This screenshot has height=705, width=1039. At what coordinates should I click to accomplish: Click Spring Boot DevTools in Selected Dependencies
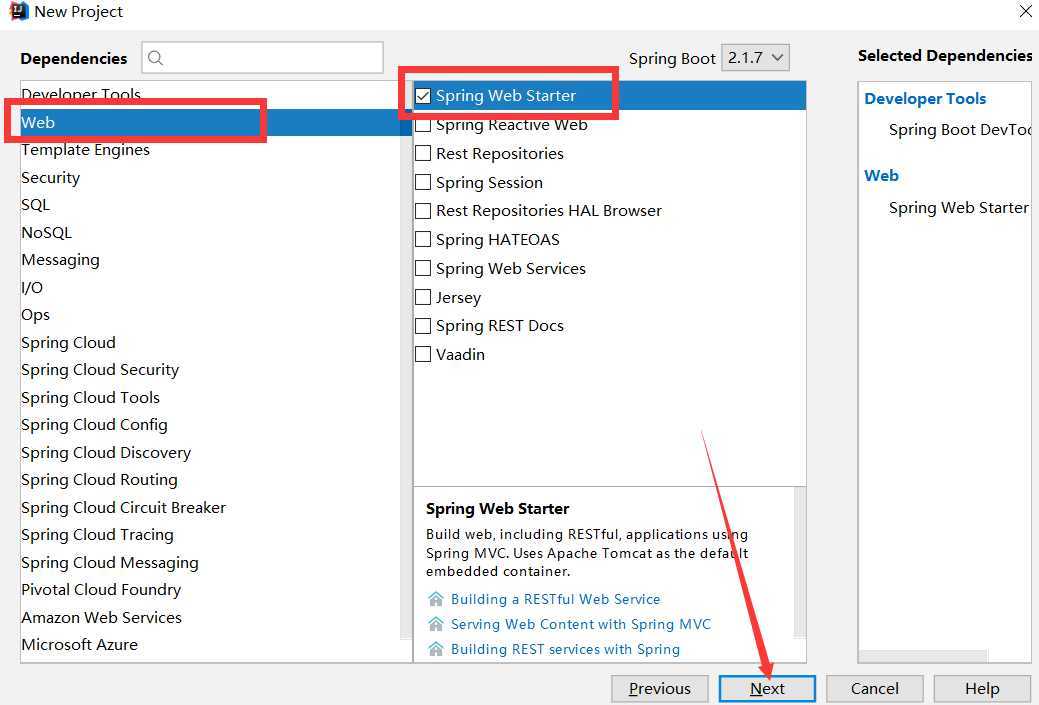click(x=959, y=130)
